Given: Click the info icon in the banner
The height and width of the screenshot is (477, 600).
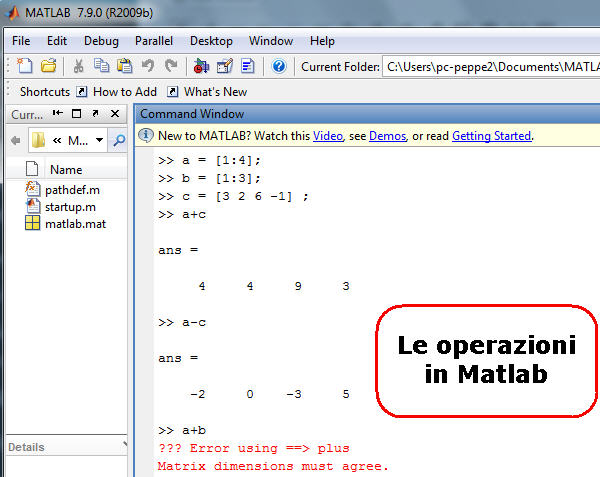Looking at the screenshot, I should pyautogui.click(x=145, y=135).
